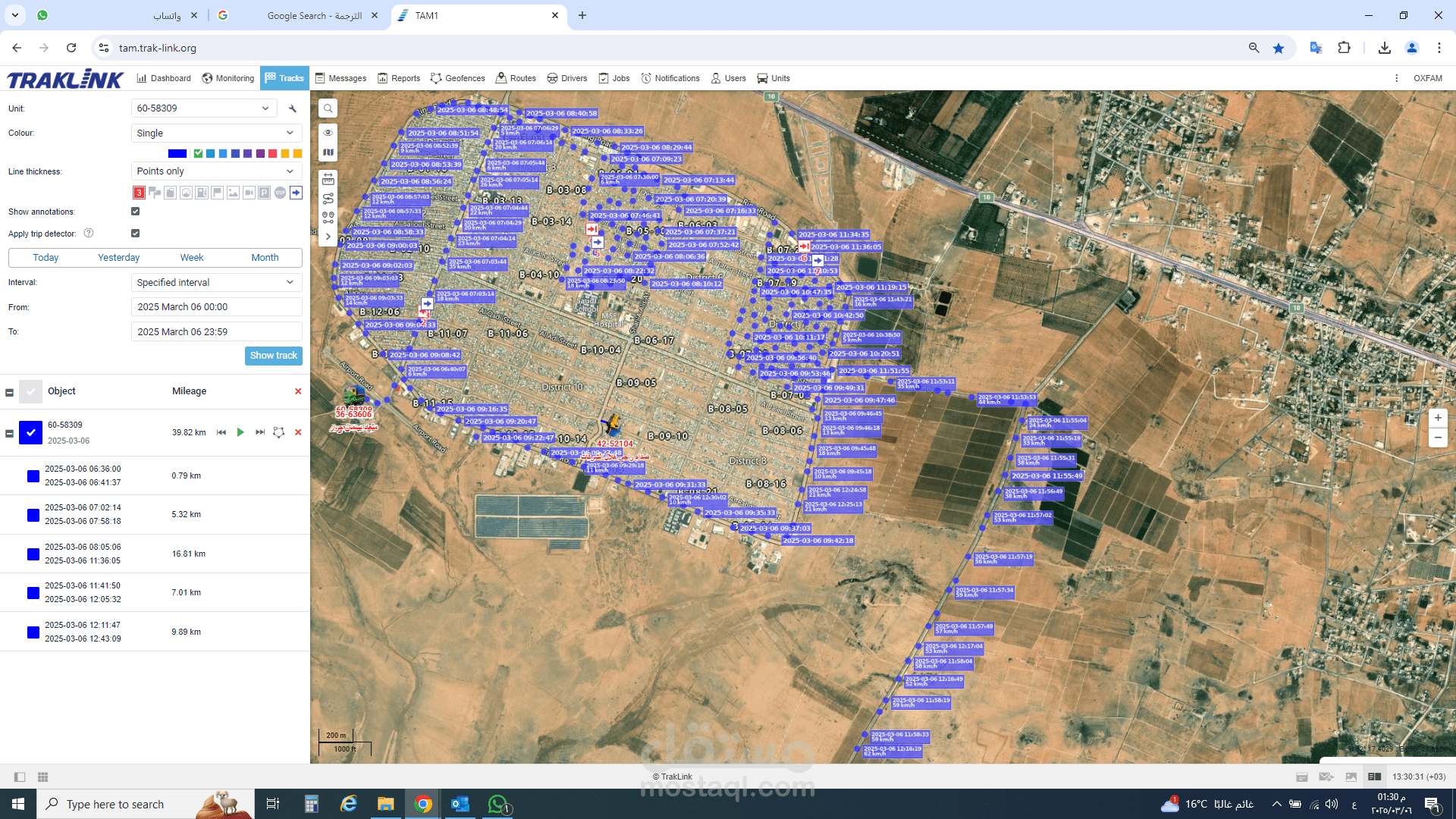Toggle the video marker icon
The image size is (1456, 819).
click(249, 193)
